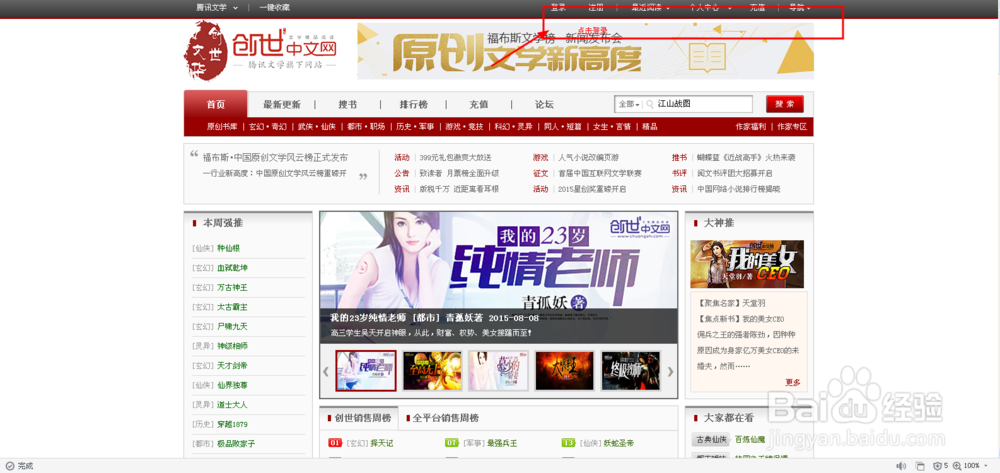Viewport: 1000px width, 473px height.
Task: Click the 我的美女CEO cover image
Action: point(747,264)
